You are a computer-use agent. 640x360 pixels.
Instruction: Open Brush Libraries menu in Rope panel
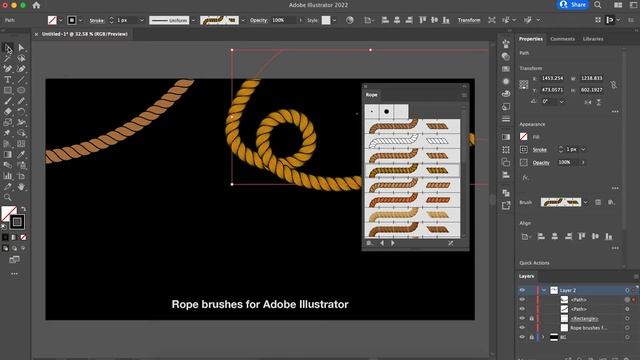(369, 243)
